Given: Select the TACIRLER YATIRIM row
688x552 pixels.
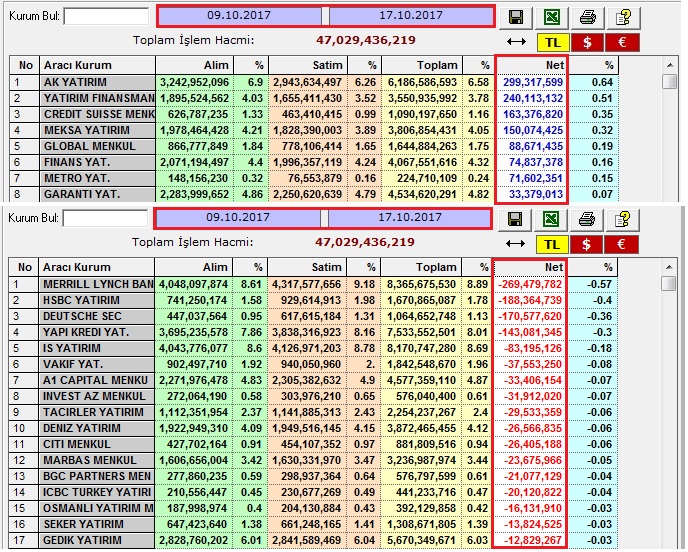Looking at the screenshot, I should coord(313,412).
